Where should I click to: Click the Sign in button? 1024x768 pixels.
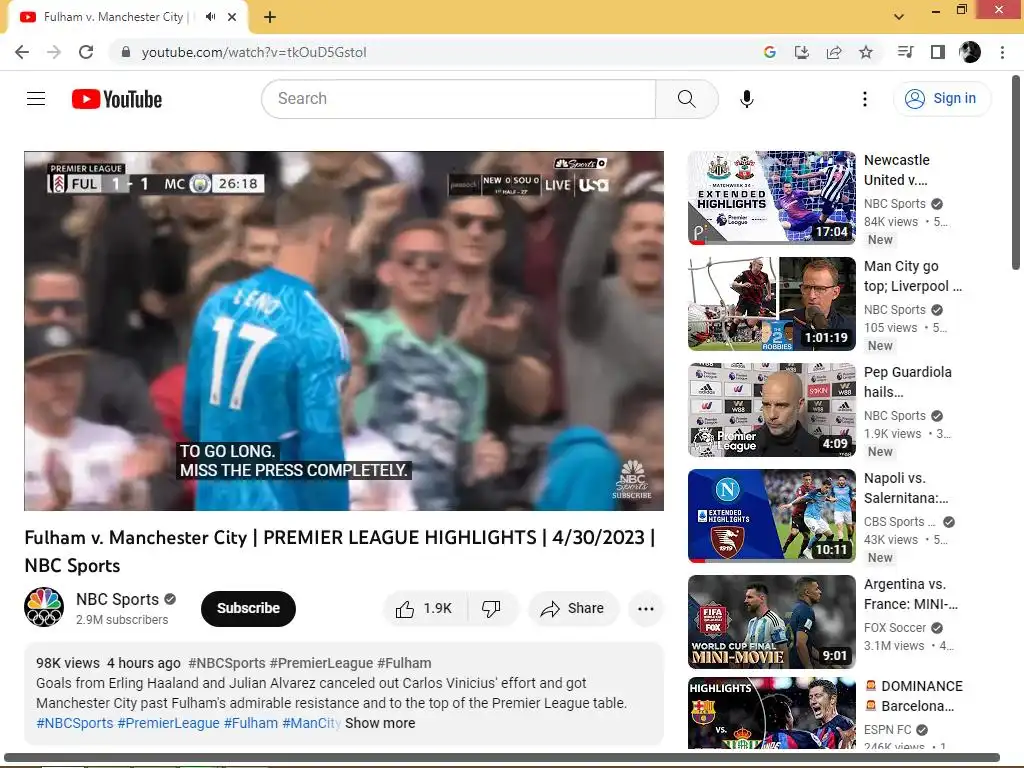coord(941,99)
